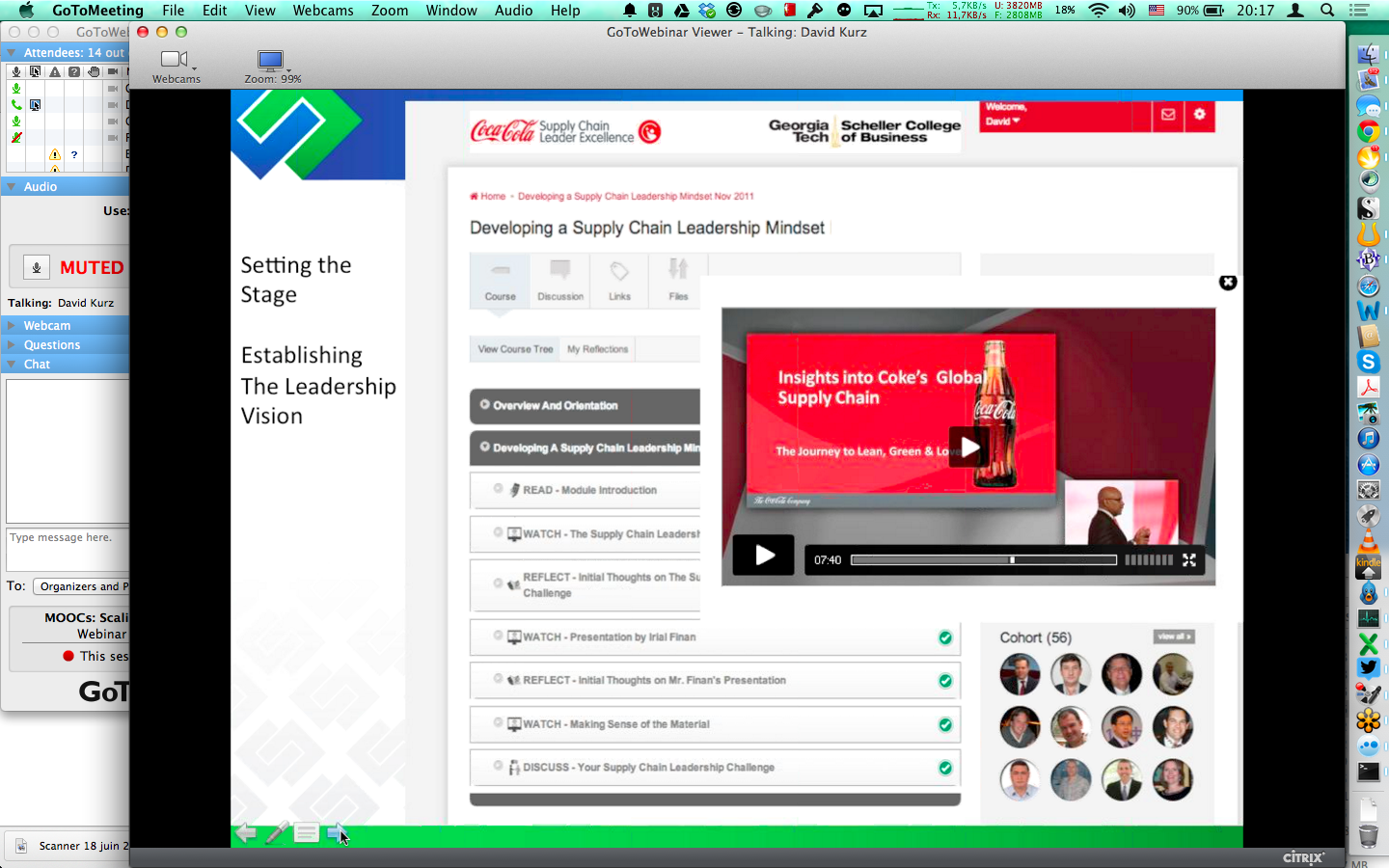This screenshot has width=1389, height=868.
Task: Click the Home breadcrumb link
Action: [x=488, y=196]
